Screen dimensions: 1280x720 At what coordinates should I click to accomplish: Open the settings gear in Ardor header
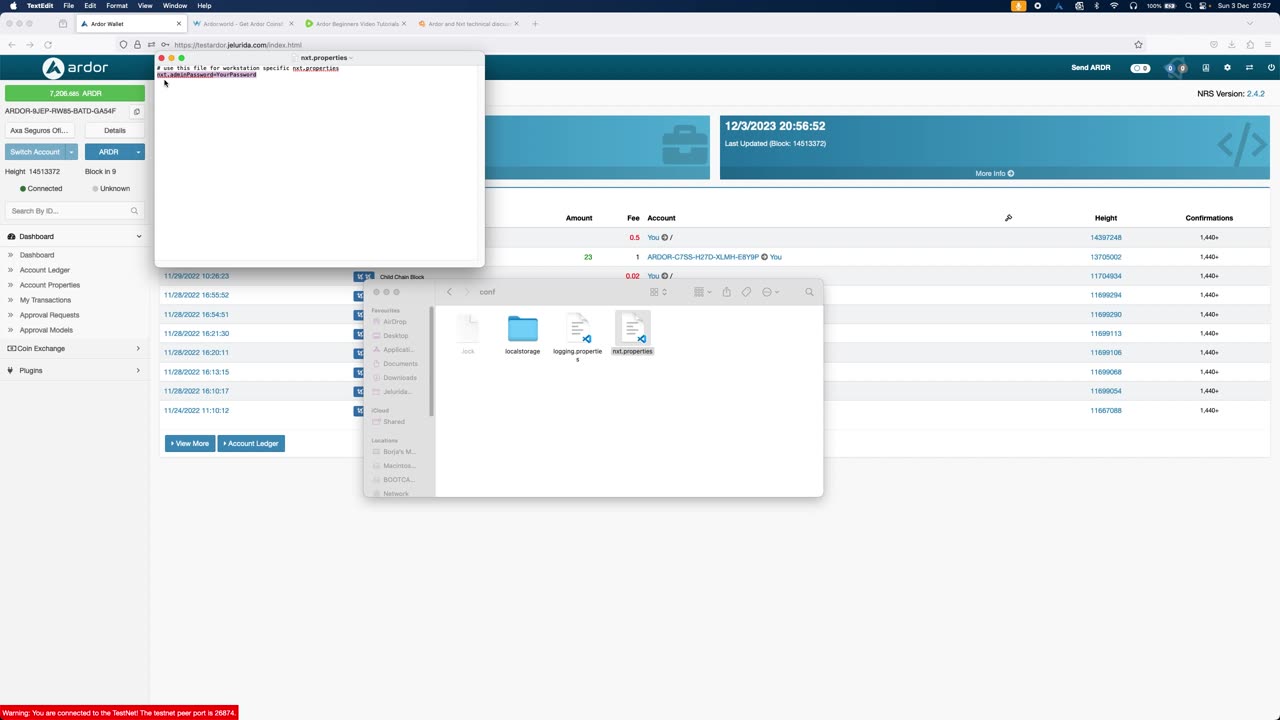click(1228, 68)
